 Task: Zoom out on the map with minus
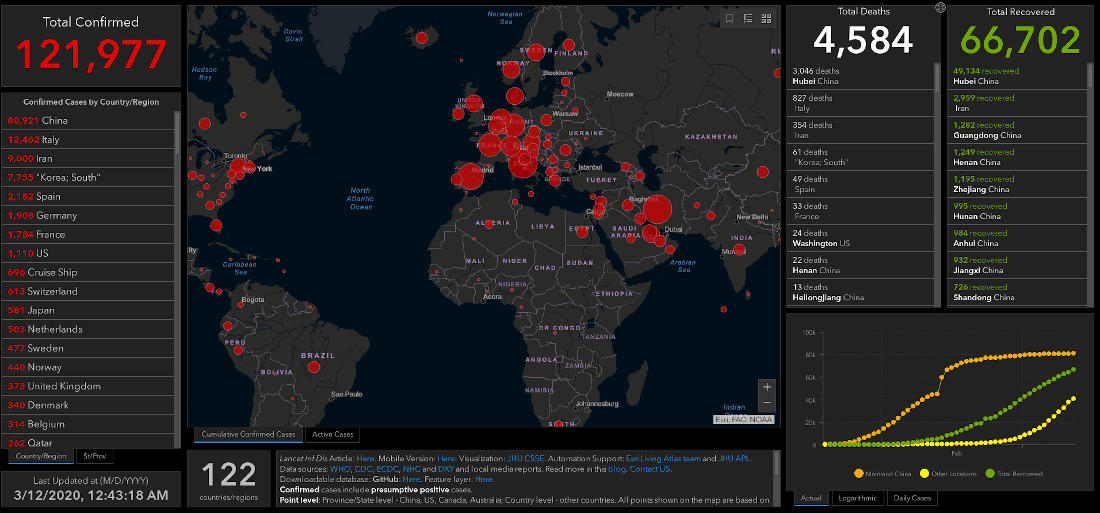pos(767,403)
